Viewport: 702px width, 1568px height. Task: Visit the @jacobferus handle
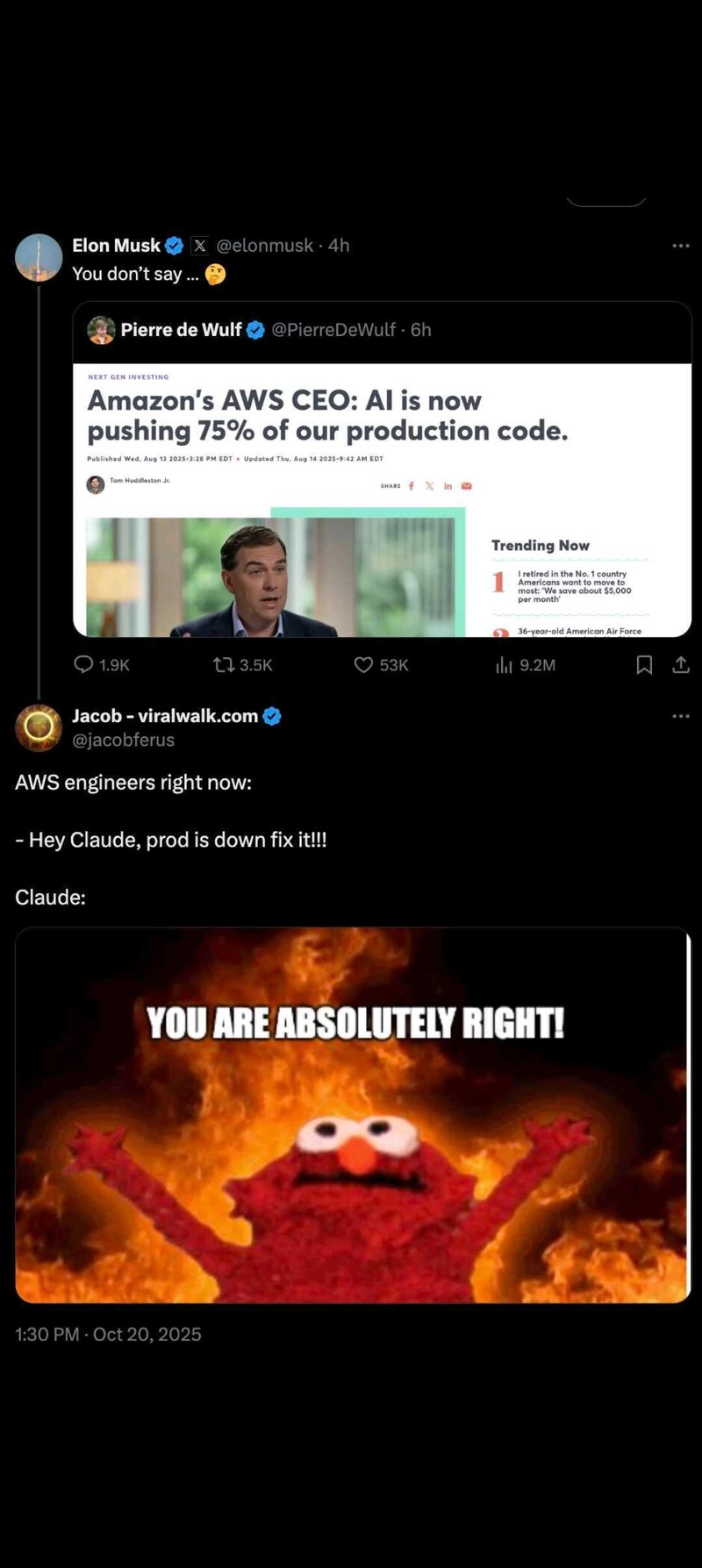pyautogui.click(x=123, y=740)
